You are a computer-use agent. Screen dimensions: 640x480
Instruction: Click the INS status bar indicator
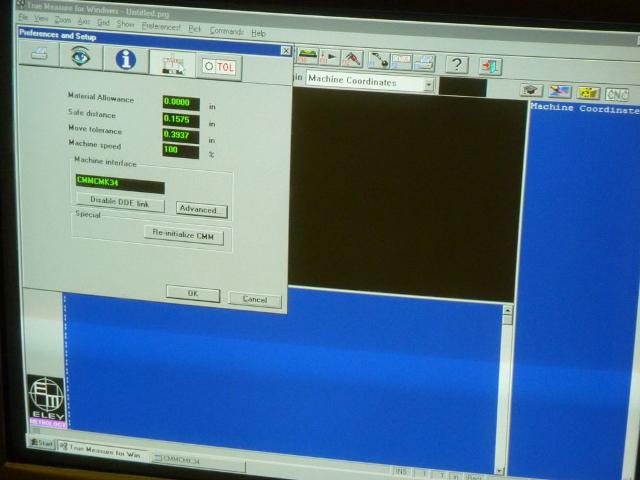point(401,471)
